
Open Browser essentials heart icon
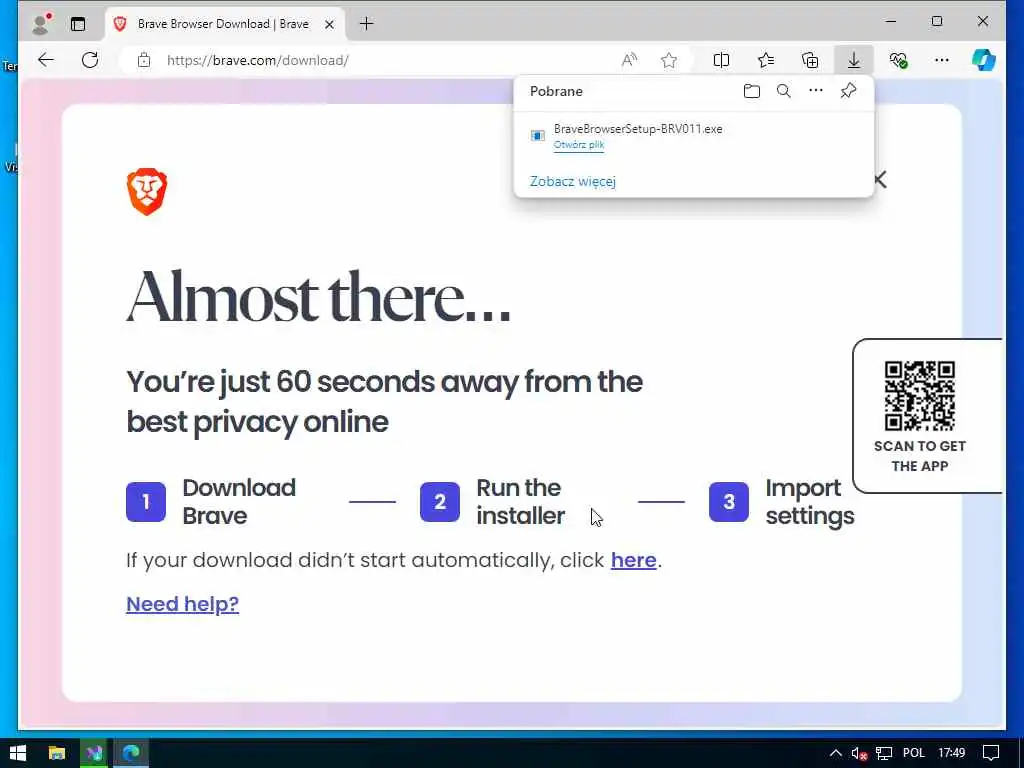coord(899,60)
